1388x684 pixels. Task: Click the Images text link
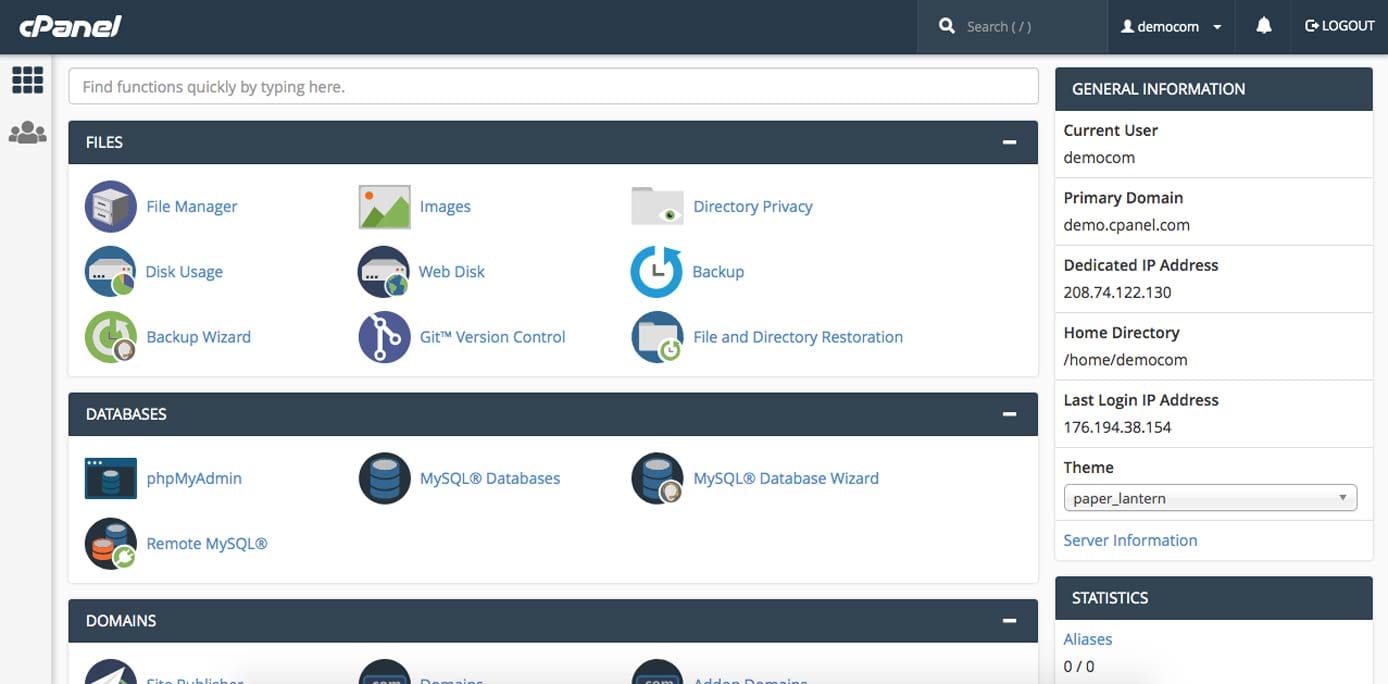(x=445, y=207)
